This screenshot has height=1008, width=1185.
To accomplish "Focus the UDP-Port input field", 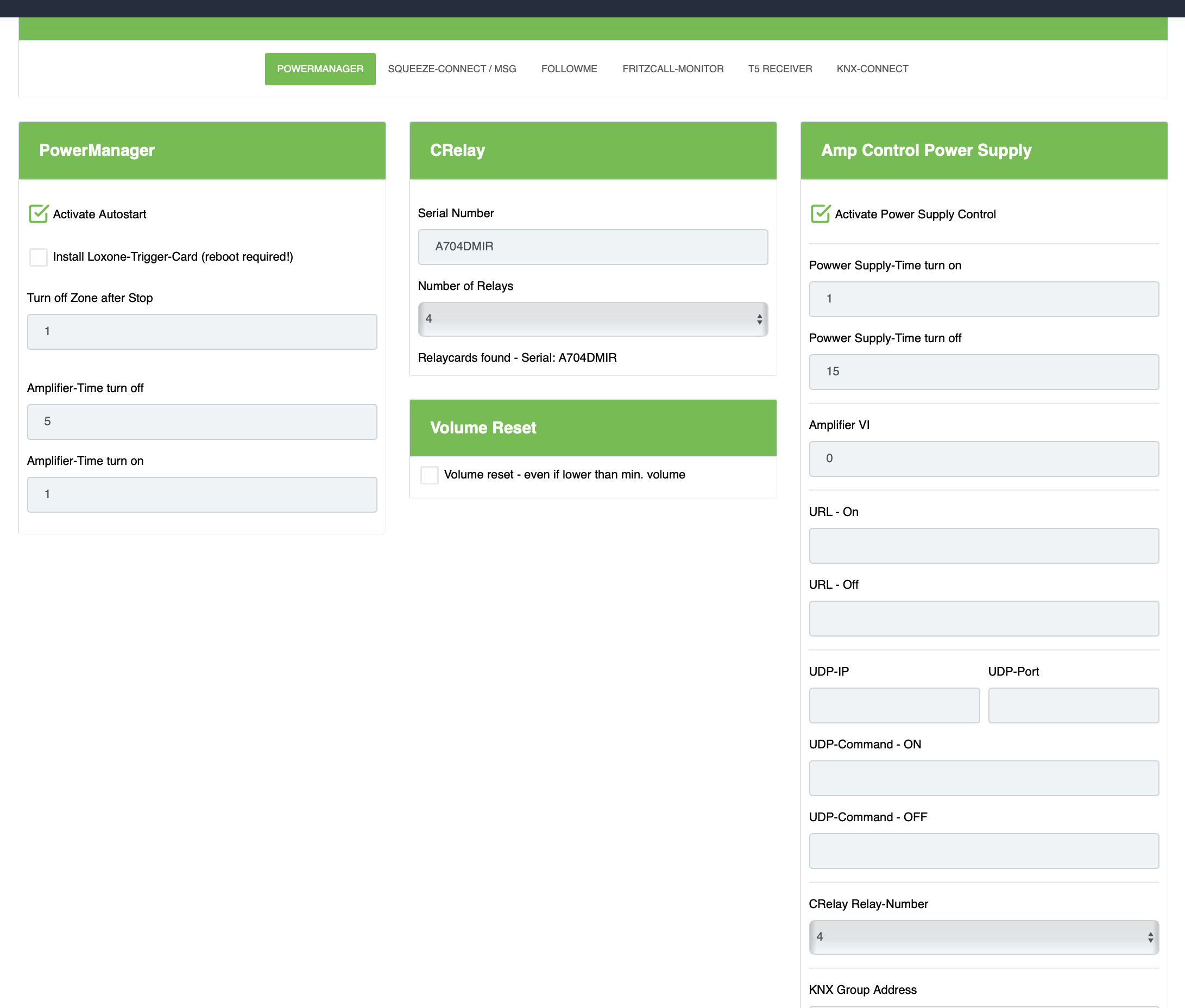I will (1073, 705).
